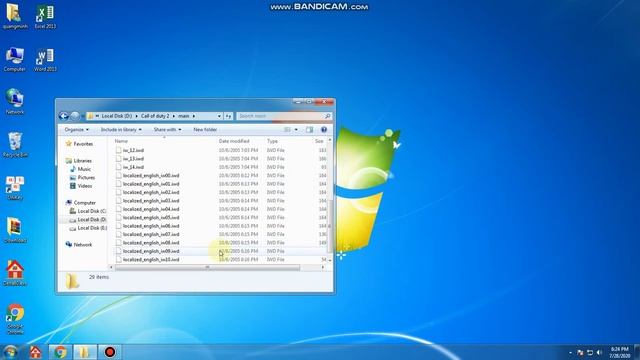Click the Bandicam record icon in taskbar
This screenshot has width=640, height=360.
point(109,352)
